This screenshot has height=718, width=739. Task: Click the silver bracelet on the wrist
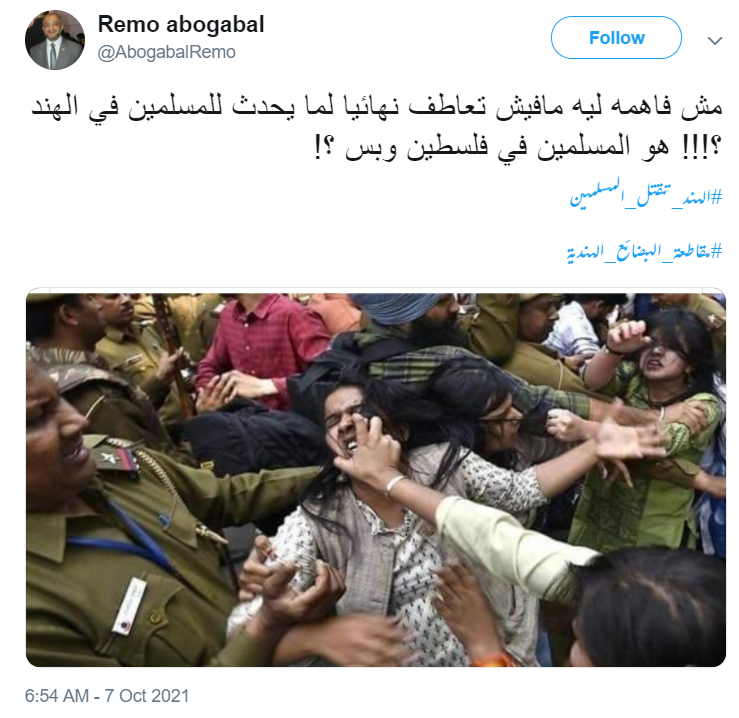click(393, 485)
